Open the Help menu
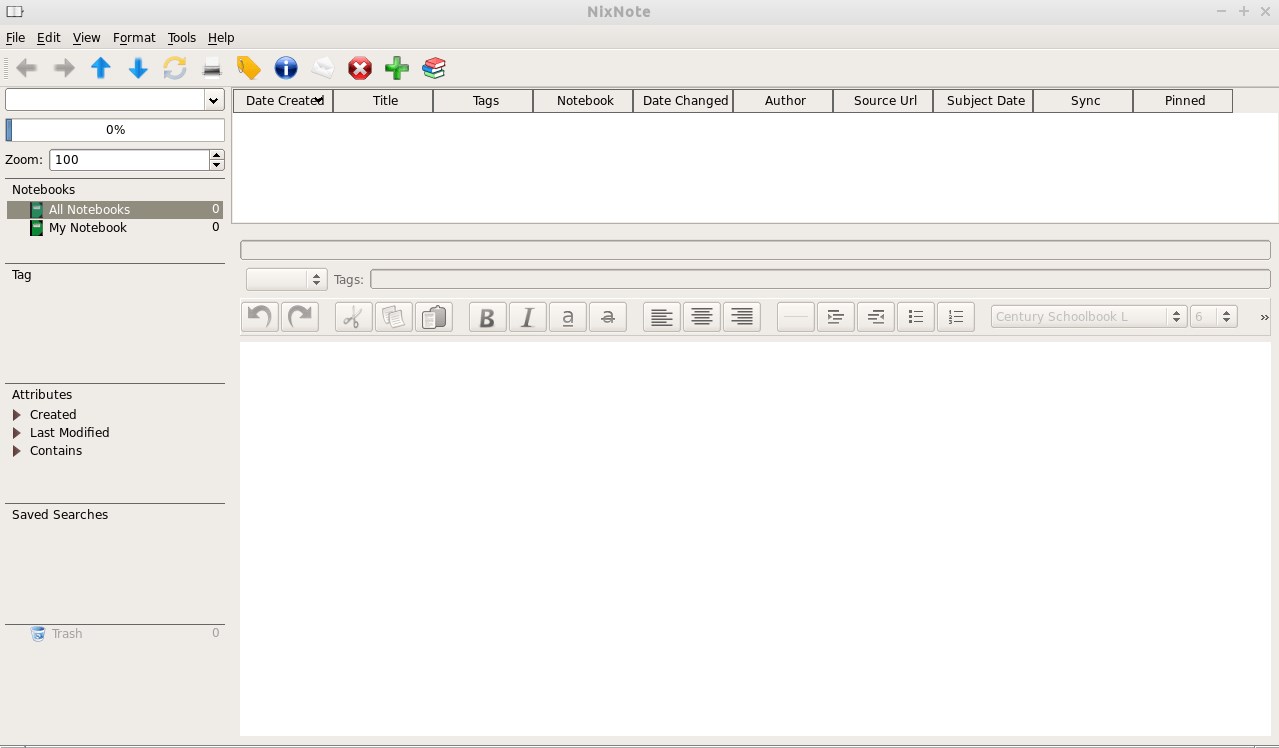Screen dimensions: 1279x748 pyautogui.click(x=221, y=38)
